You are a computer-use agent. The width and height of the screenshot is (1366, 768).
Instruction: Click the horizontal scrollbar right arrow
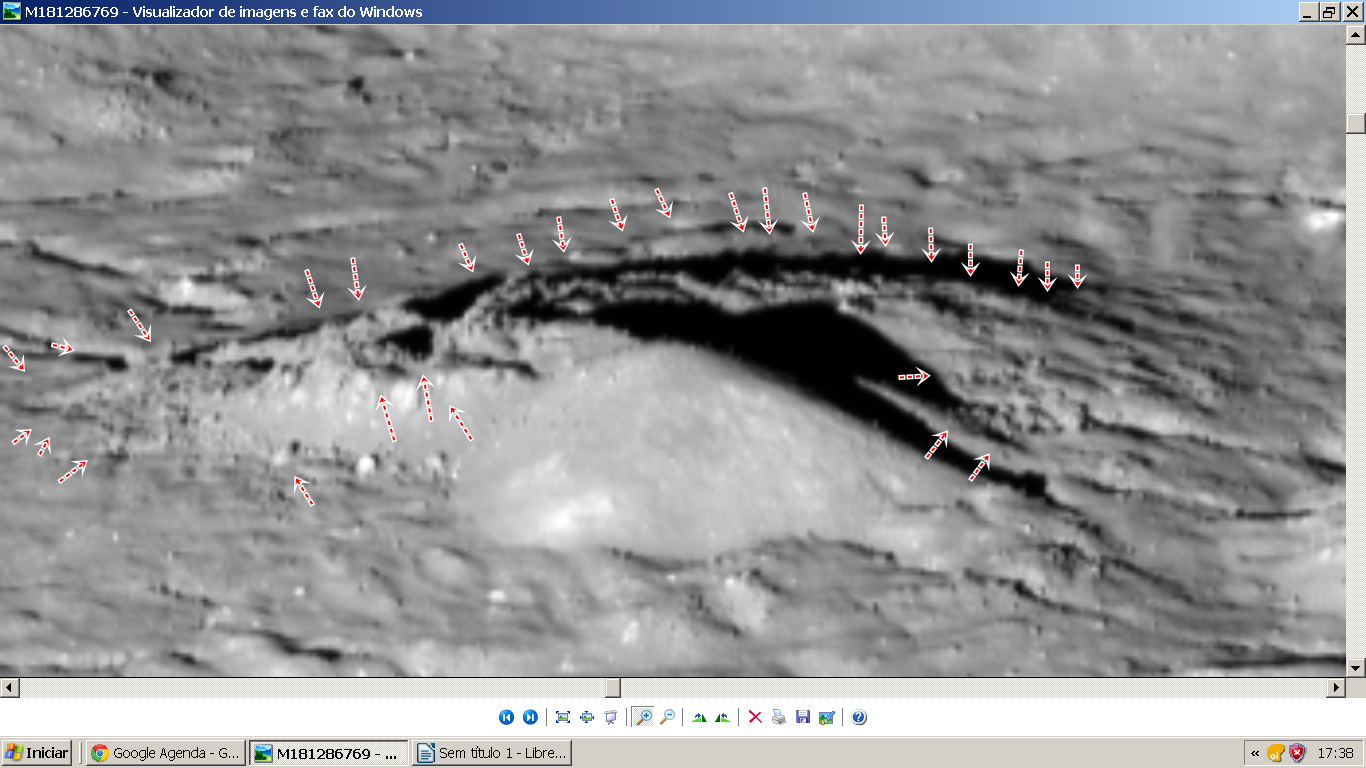coord(1336,688)
